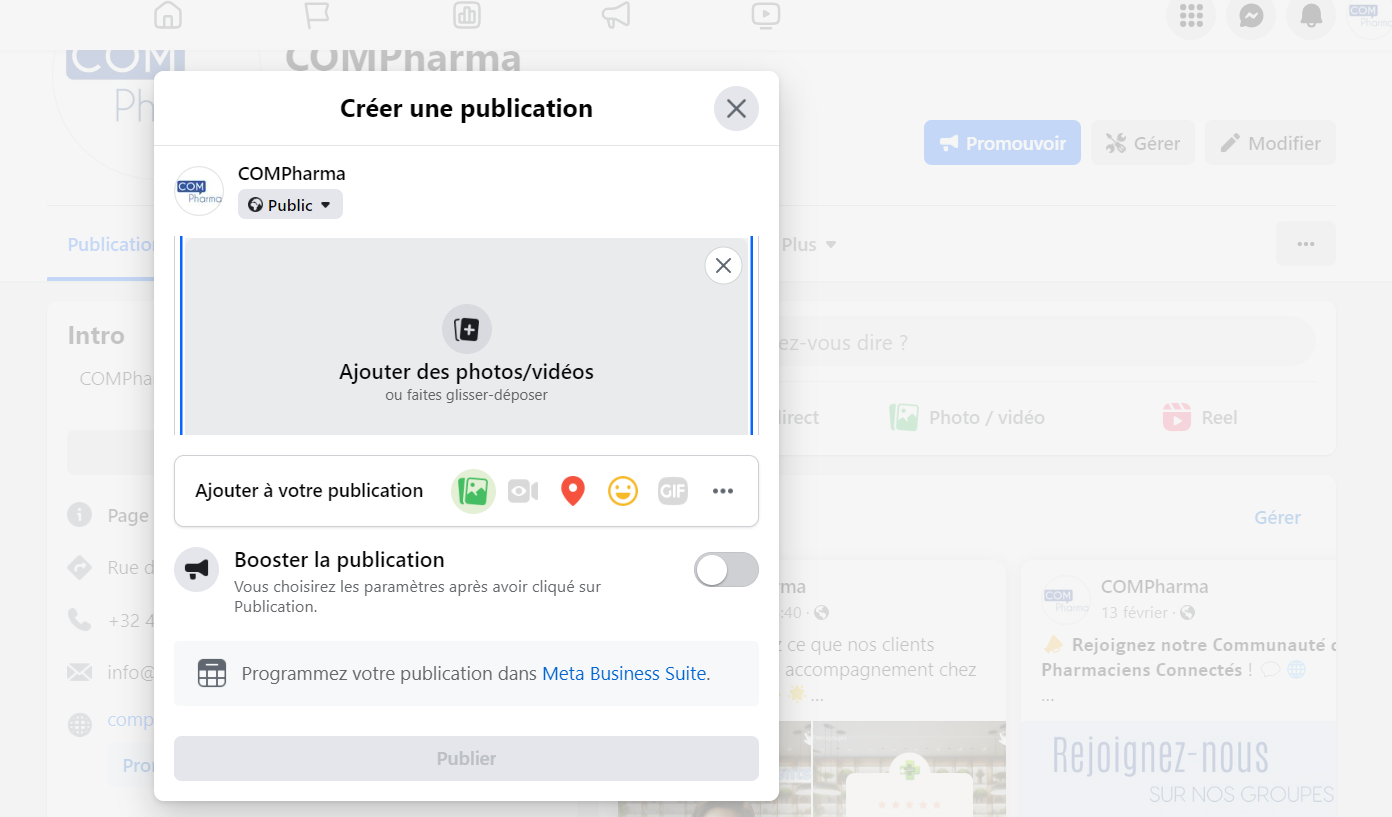Open COMPharma name on 13 février post
Viewport: 1392px width, 817px height.
pos(1154,587)
